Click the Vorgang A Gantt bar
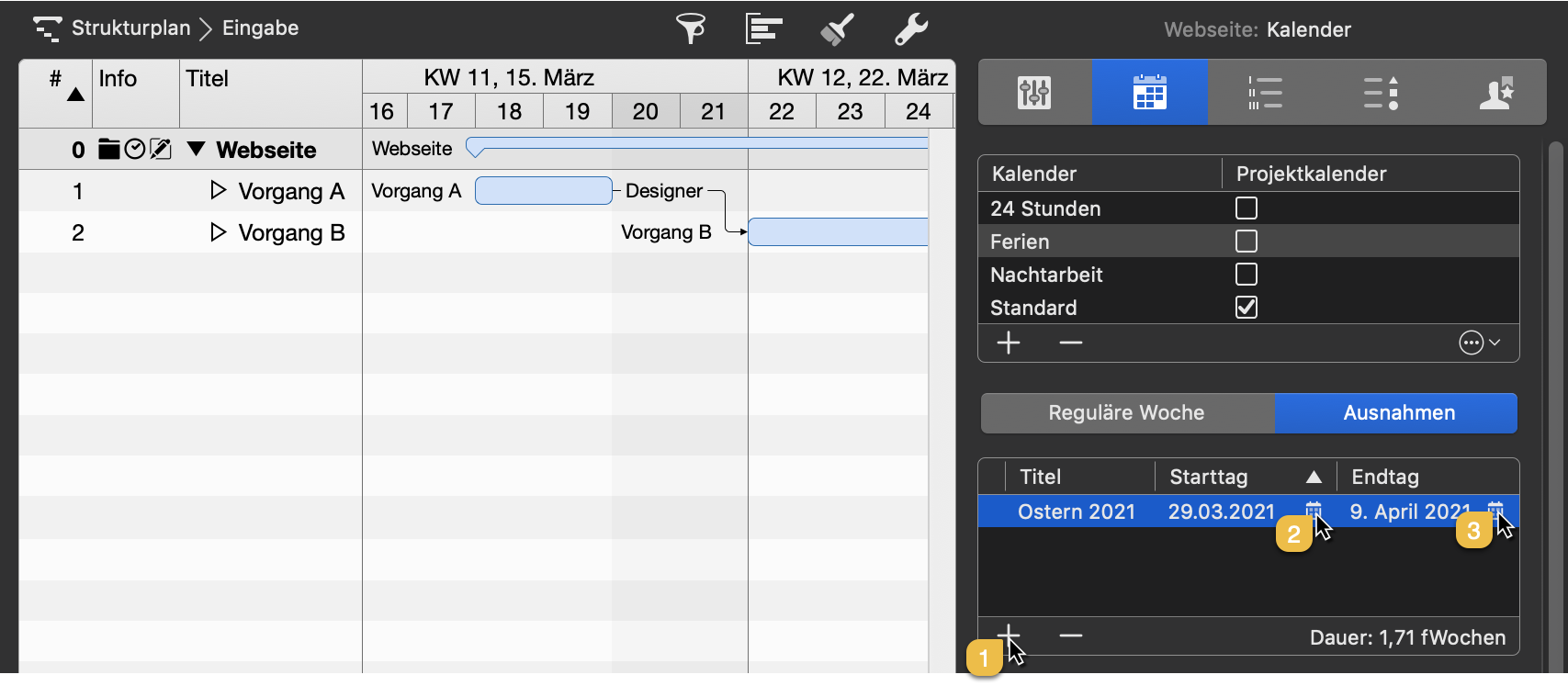Image resolution: width=1568 pixels, height=686 pixels. 543,191
